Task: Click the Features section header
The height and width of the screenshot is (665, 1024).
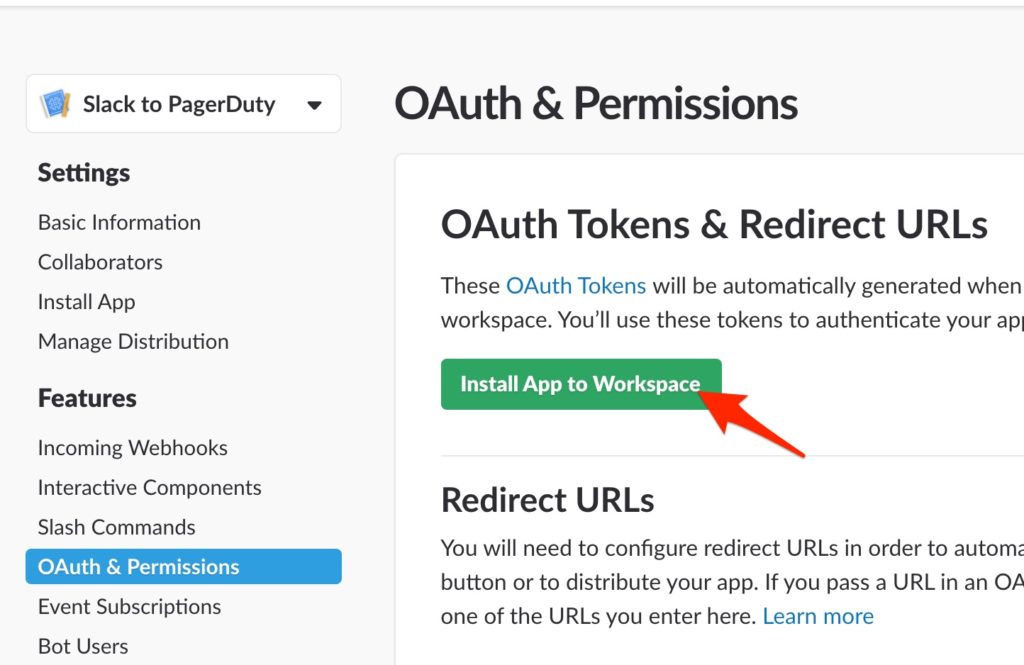Action: click(87, 398)
